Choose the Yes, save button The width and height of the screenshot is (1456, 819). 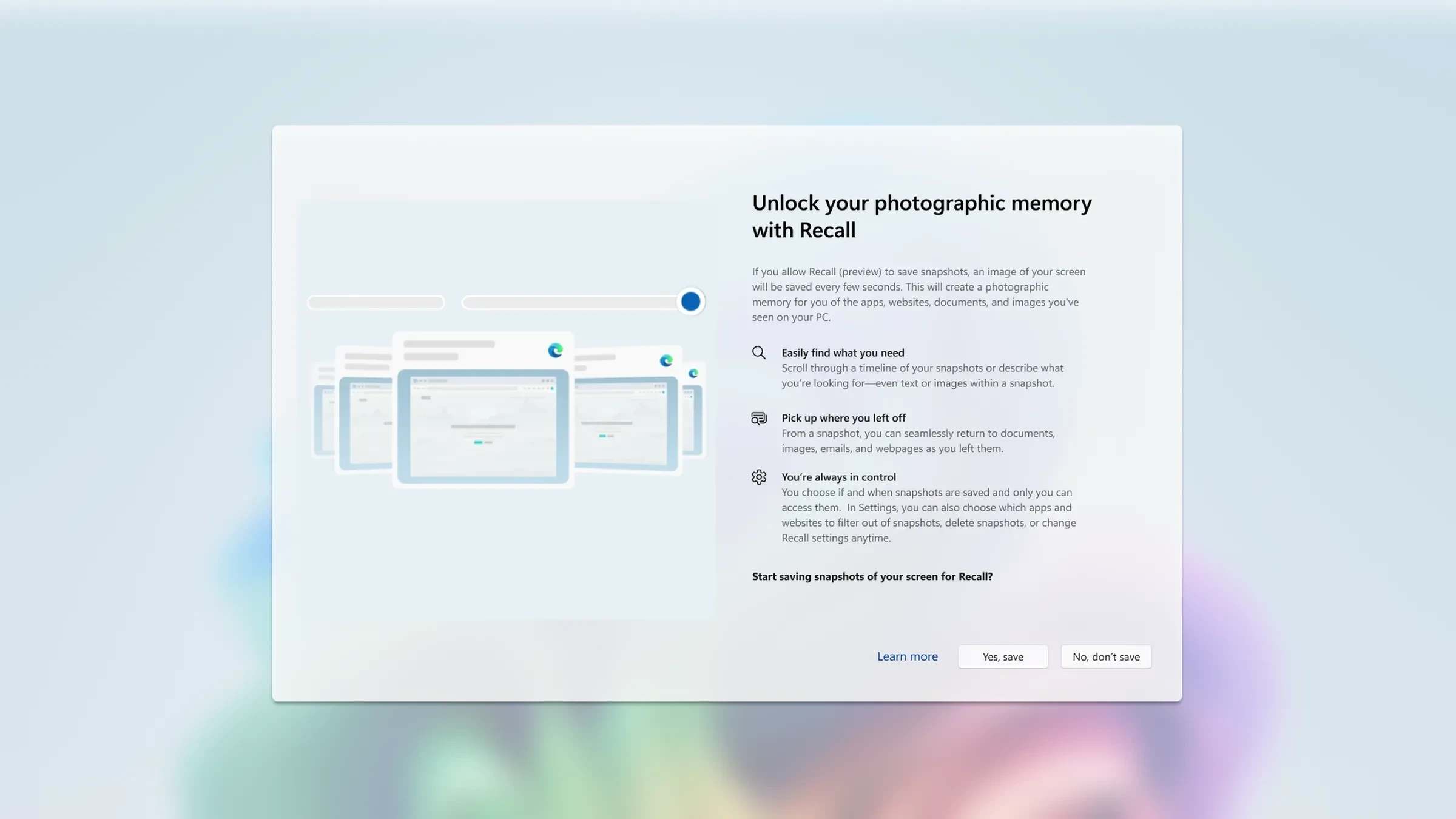[1003, 656]
